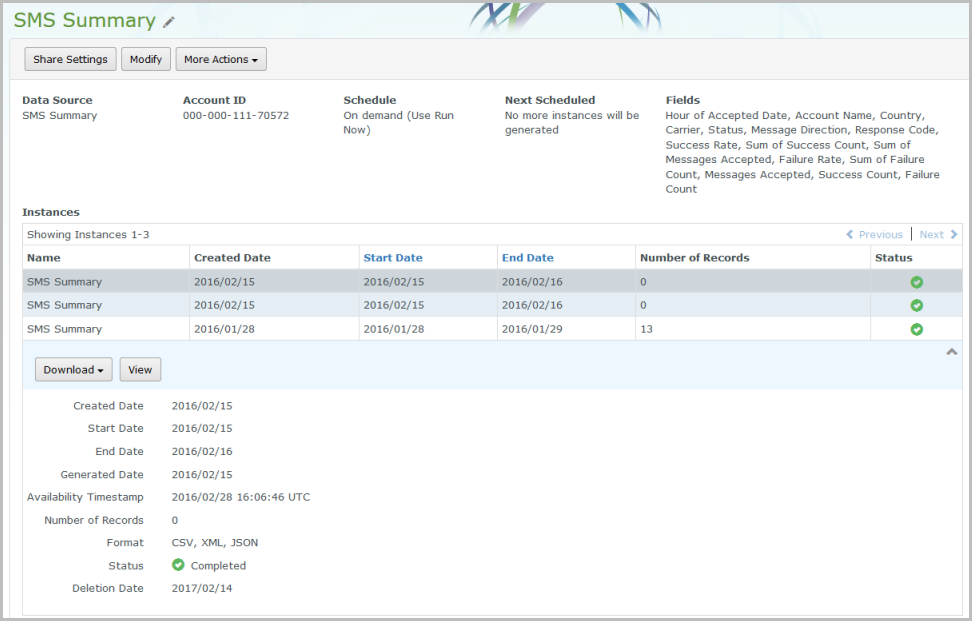Click the Schedule value On demand (Use Run Now)
The width and height of the screenshot is (972, 621).
pos(399,123)
